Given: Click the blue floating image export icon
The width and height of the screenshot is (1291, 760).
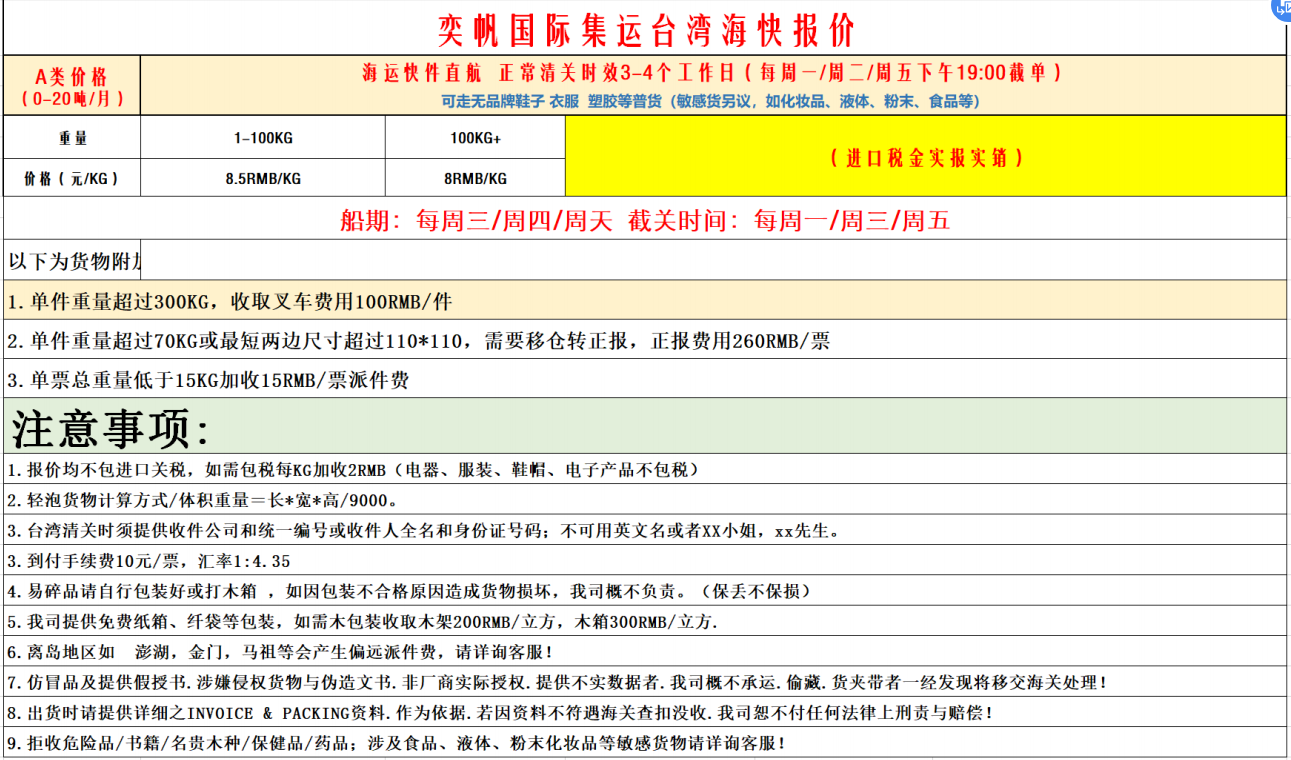Looking at the screenshot, I should (x=1281, y=8).
